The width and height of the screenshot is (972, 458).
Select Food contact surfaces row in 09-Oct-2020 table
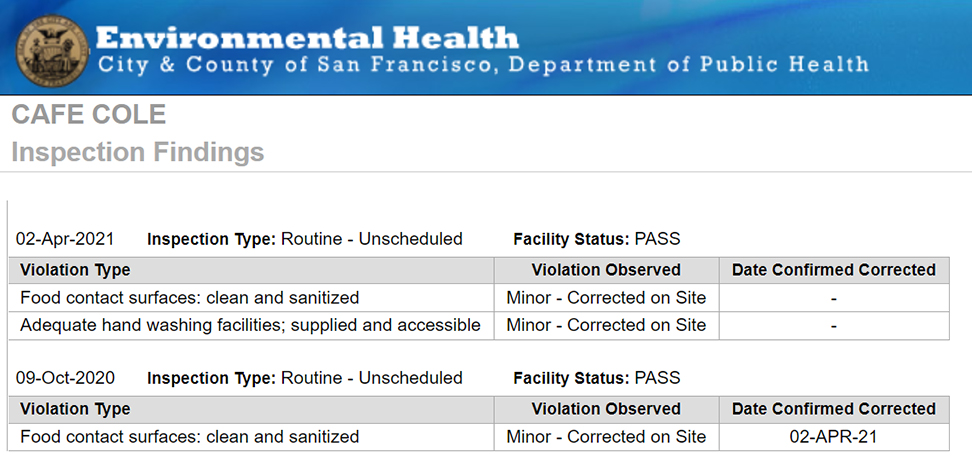click(x=189, y=437)
